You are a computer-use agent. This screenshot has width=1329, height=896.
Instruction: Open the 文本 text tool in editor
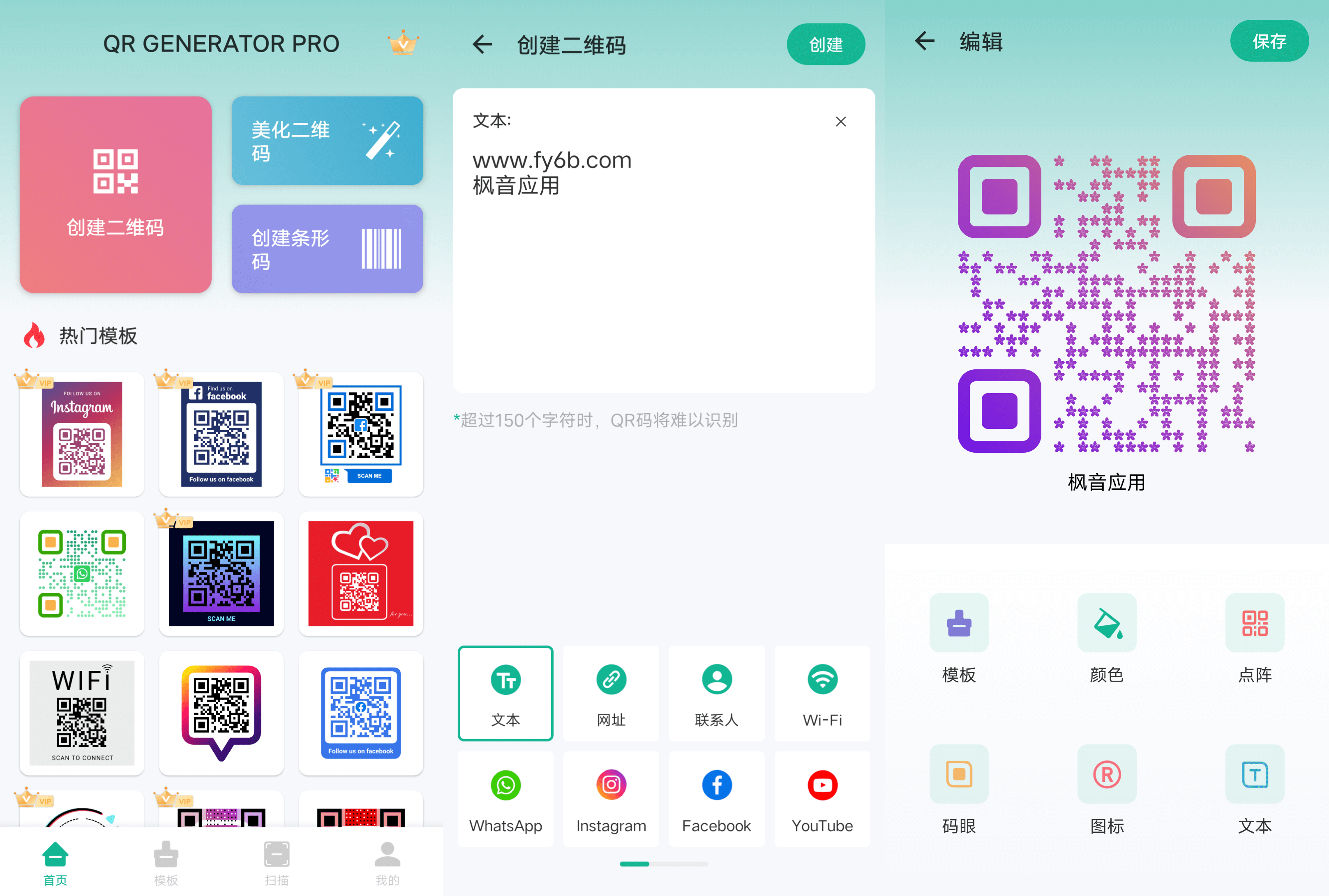click(x=1255, y=790)
